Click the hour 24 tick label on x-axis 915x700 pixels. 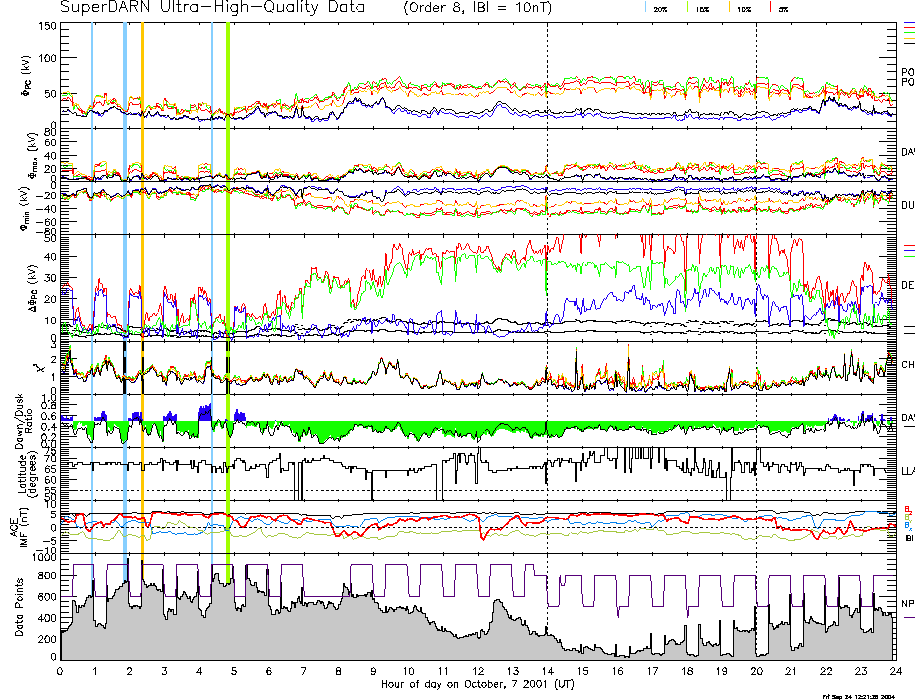(x=894, y=671)
